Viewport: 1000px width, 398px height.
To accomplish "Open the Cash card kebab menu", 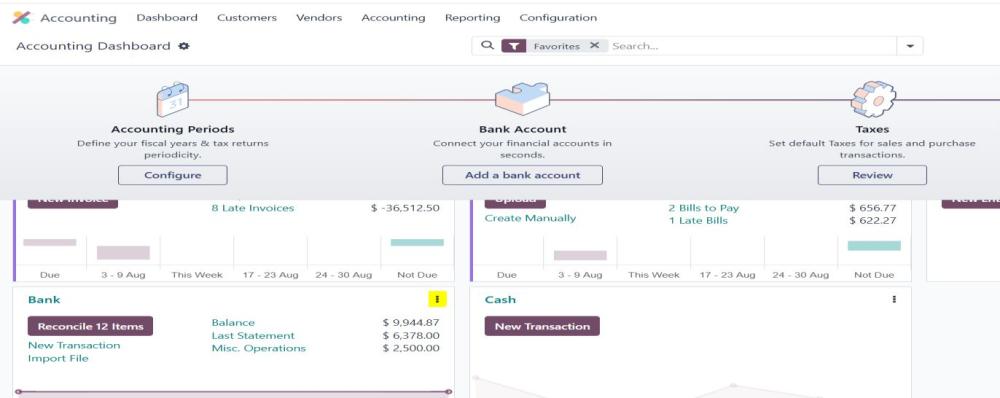I will 894,299.
